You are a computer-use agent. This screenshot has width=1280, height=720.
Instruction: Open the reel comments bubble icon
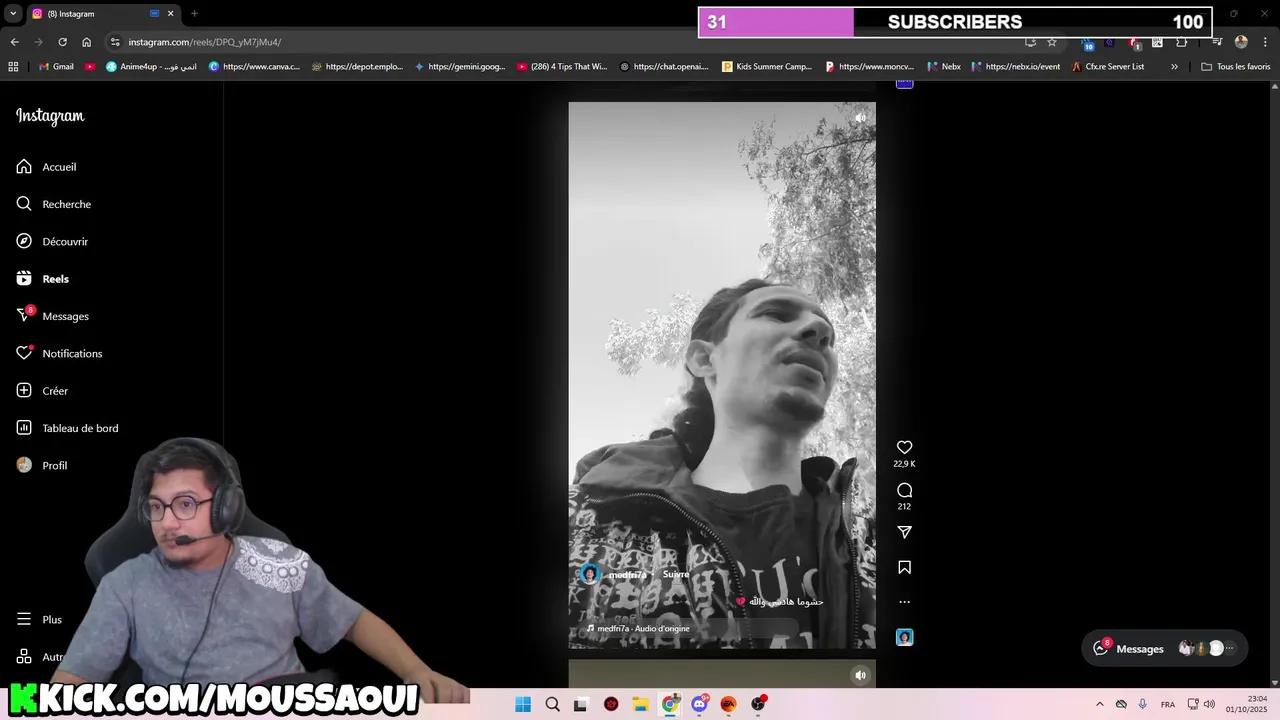point(904,490)
